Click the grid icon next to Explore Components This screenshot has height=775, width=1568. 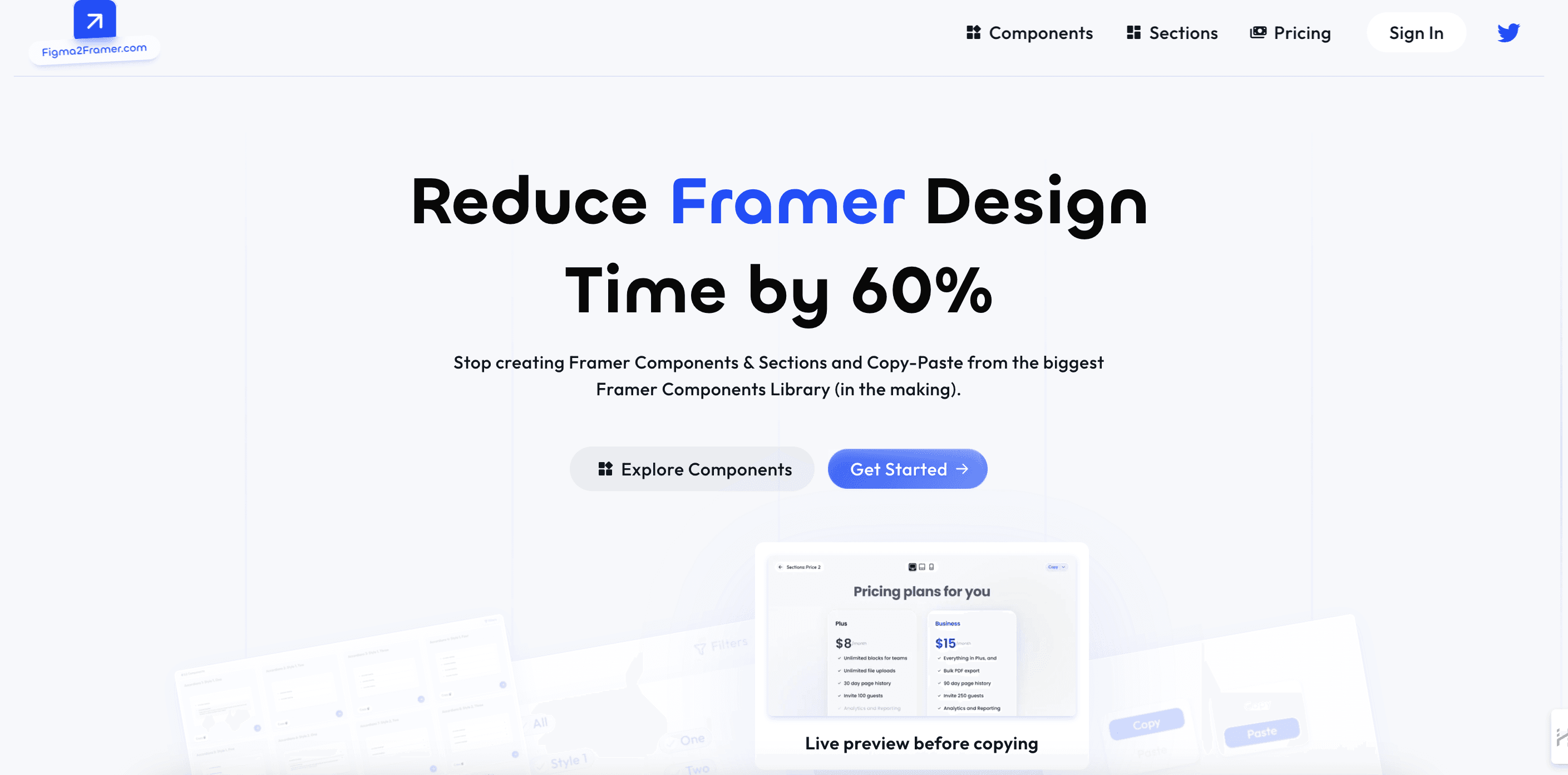pyautogui.click(x=604, y=468)
